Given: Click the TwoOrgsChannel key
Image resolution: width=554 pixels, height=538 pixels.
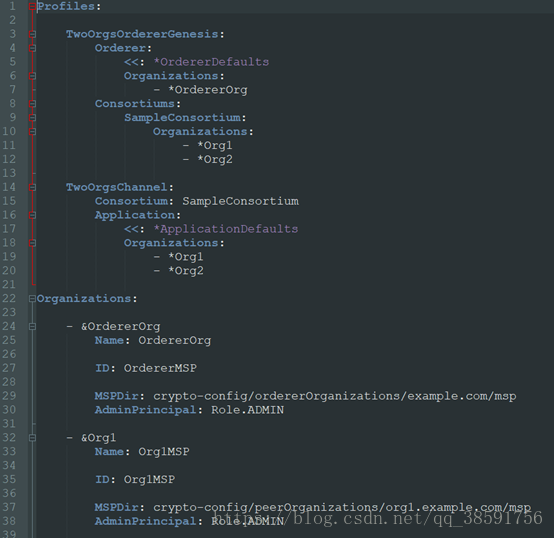Looking at the screenshot, I should click(117, 187).
